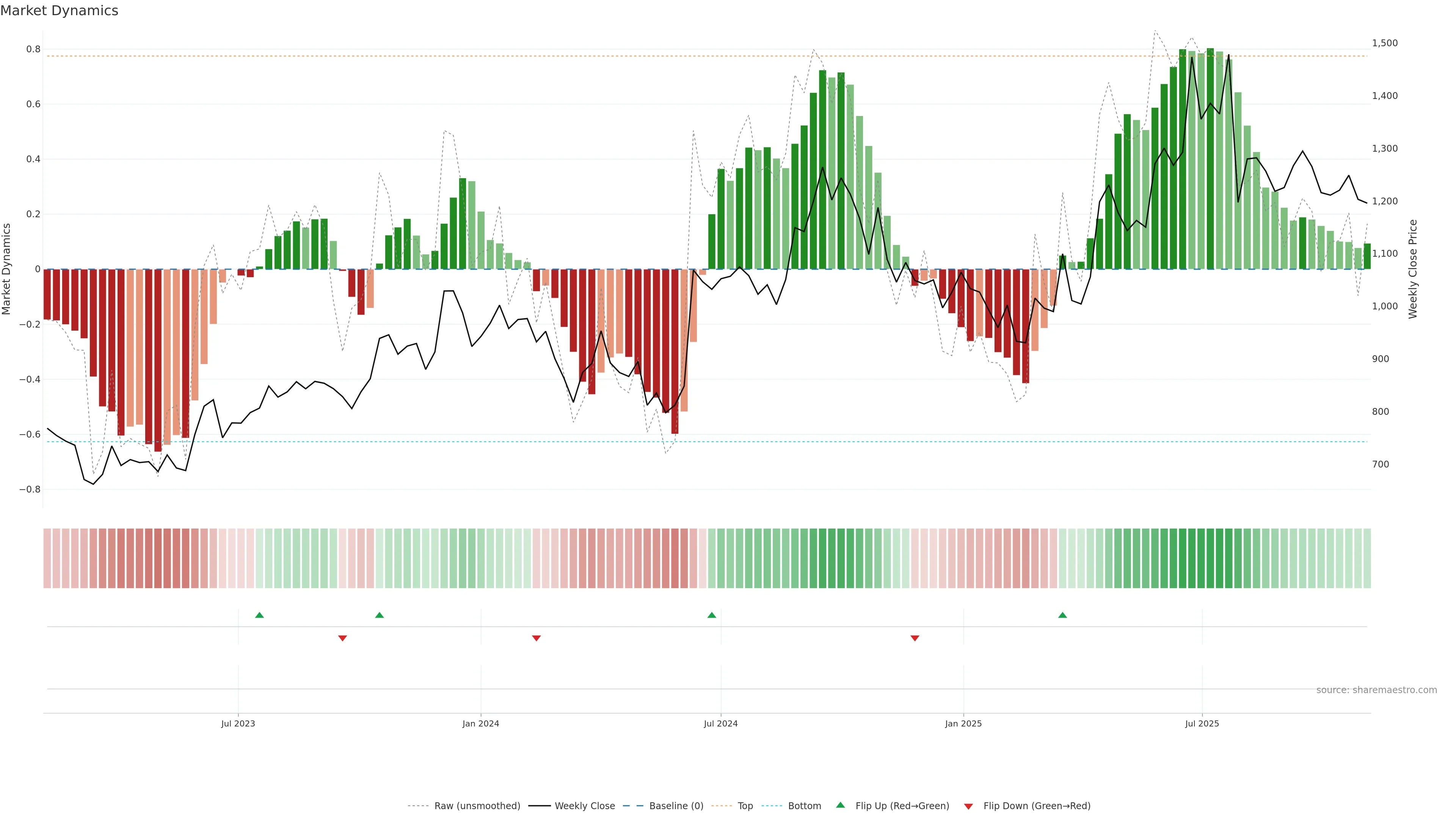Click the Weekly Close Price axis title
The height and width of the screenshot is (819, 1456).
(x=1413, y=269)
